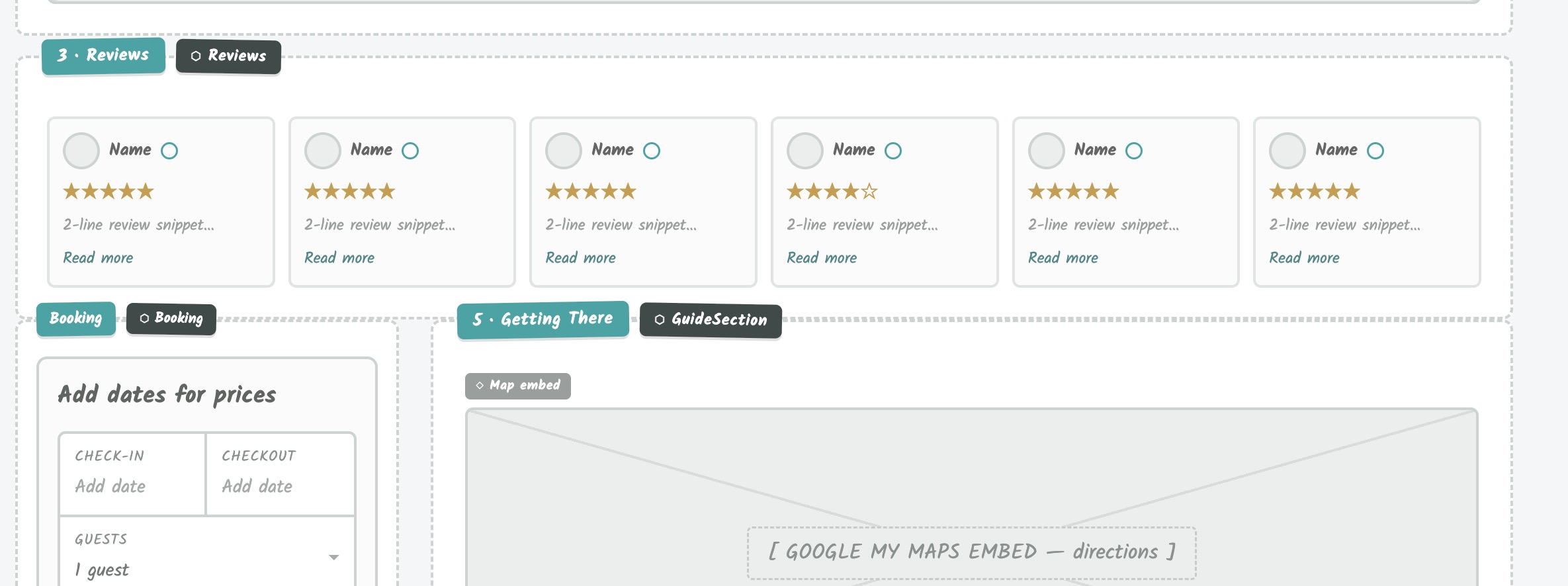Click the GuideSection component label

pyautogui.click(x=711, y=320)
